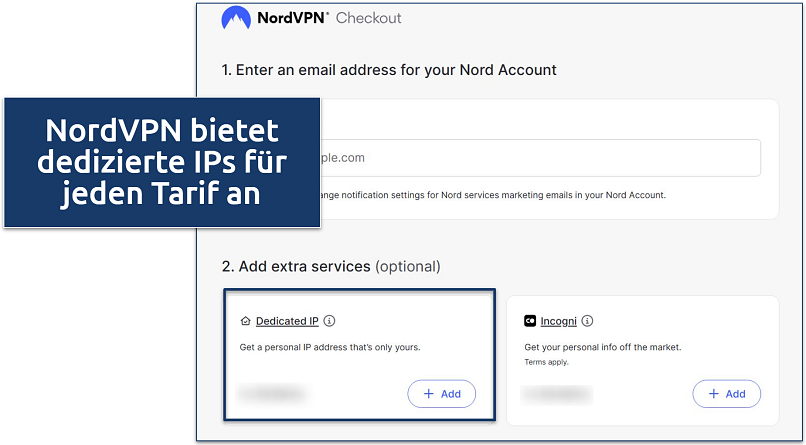Click the house icon beside Dedicated IP
The height and width of the screenshot is (445, 806).
246,322
